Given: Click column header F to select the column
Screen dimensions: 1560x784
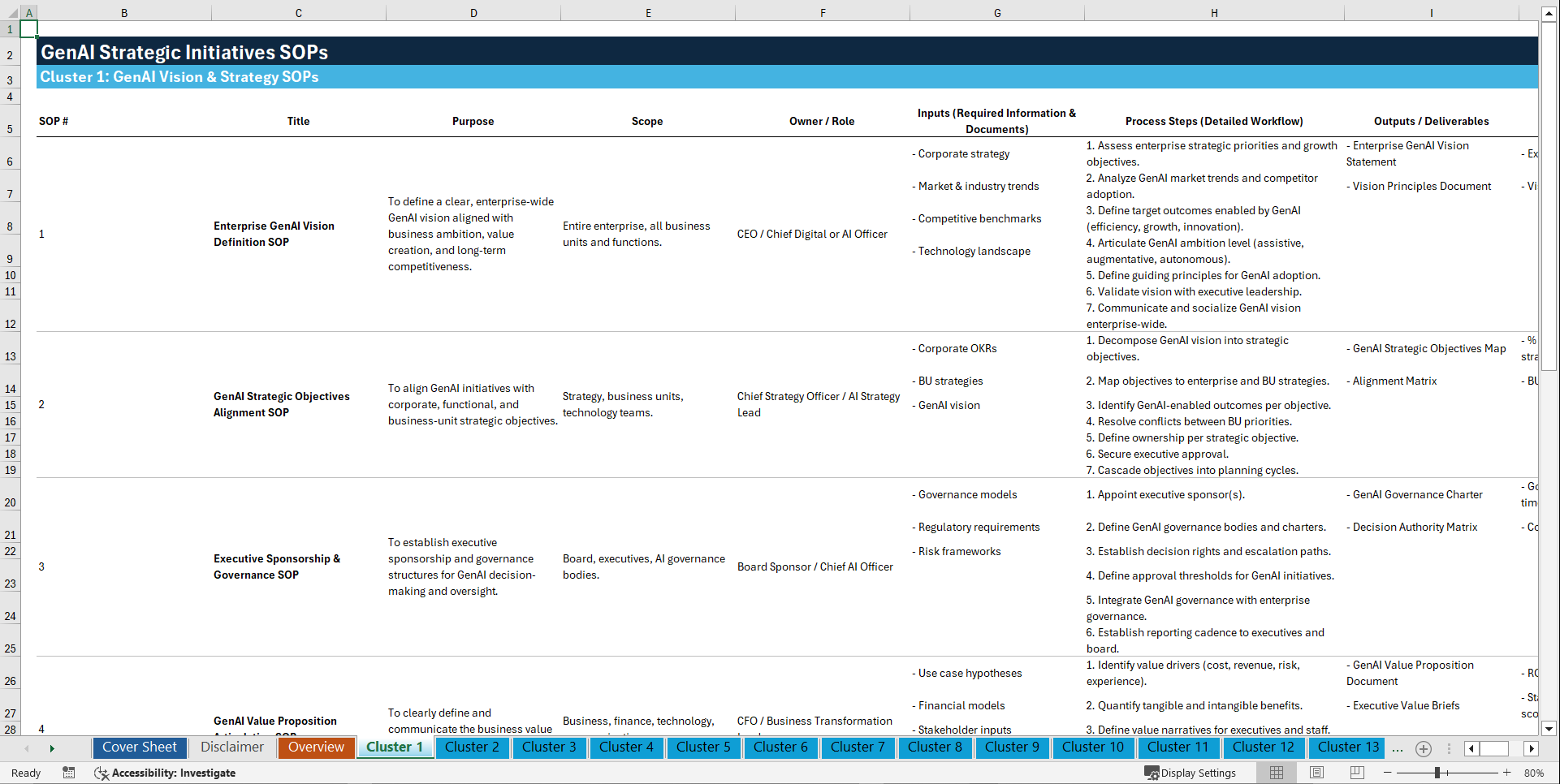Looking at the screenshot, I should pyautogui.click(x=823, y=13).
